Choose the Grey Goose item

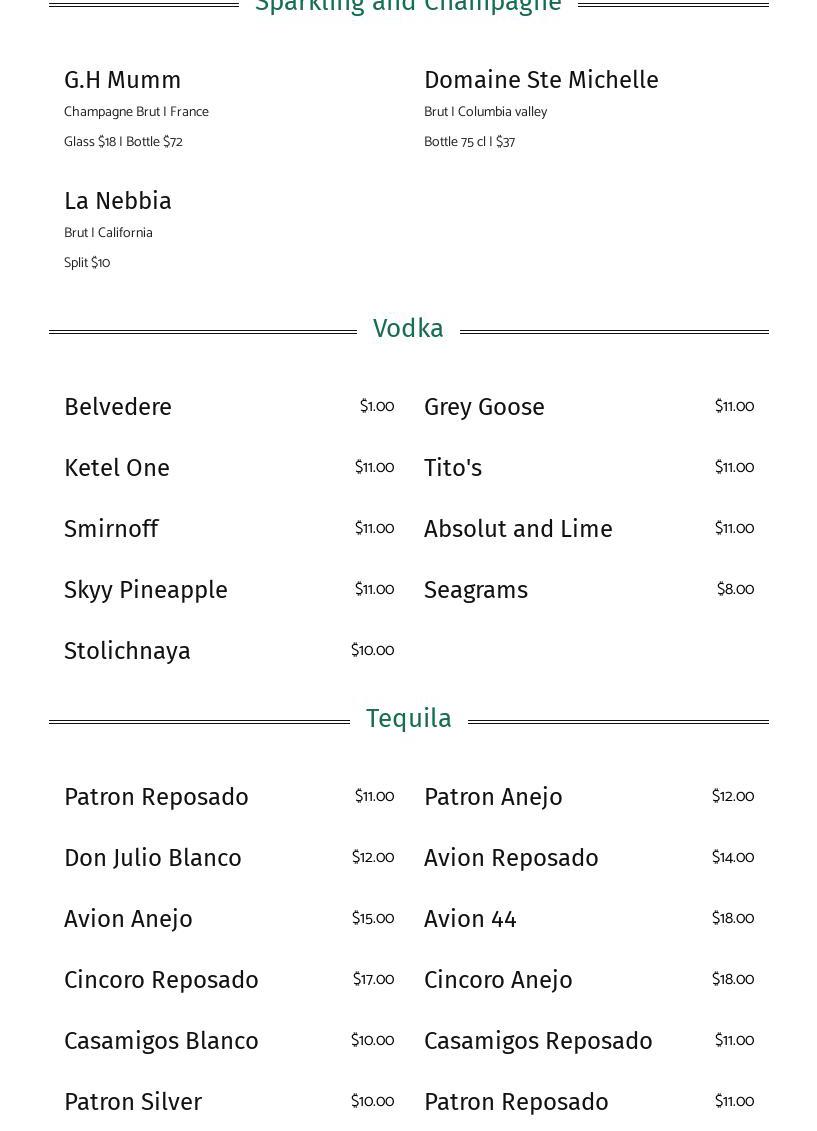[x=484, y=407]
